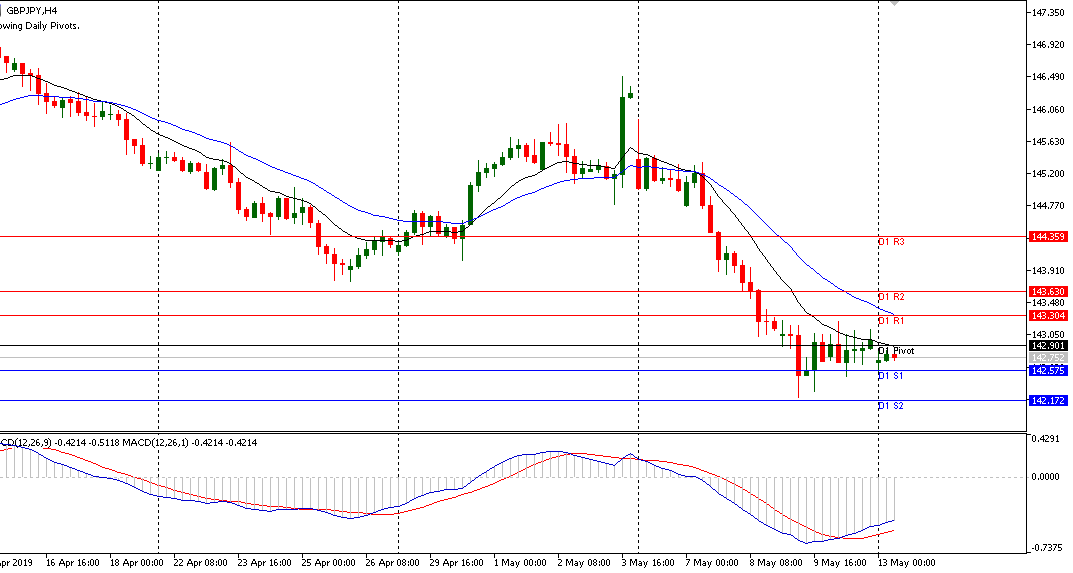This screenshot has width=1073, height=573.
Task: Click the red 143.304 price tag
Action: pos(1048,315)
